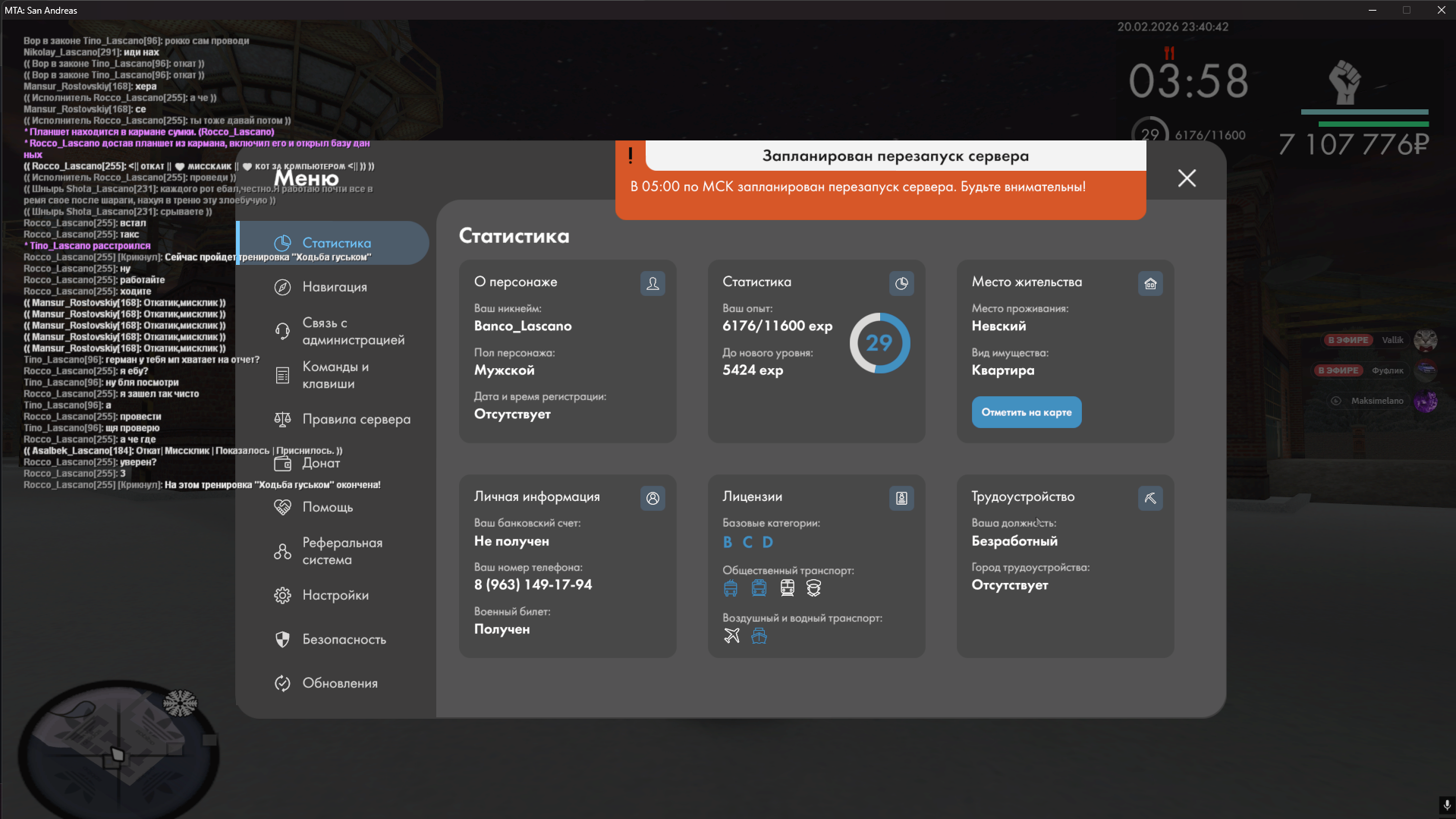Click the pie chart icon in Статистика card
The image size is (1456, 819).
(901, 284)
